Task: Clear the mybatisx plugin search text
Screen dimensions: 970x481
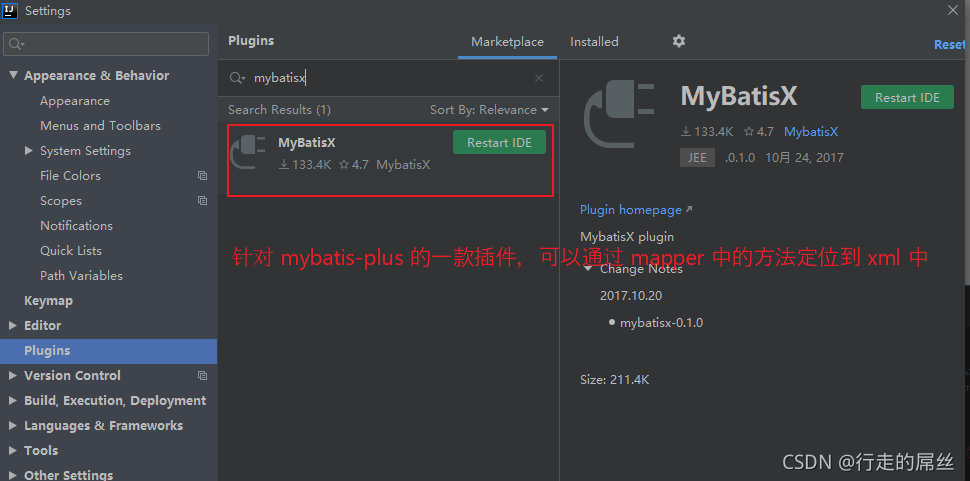Action: coord(539,78)
